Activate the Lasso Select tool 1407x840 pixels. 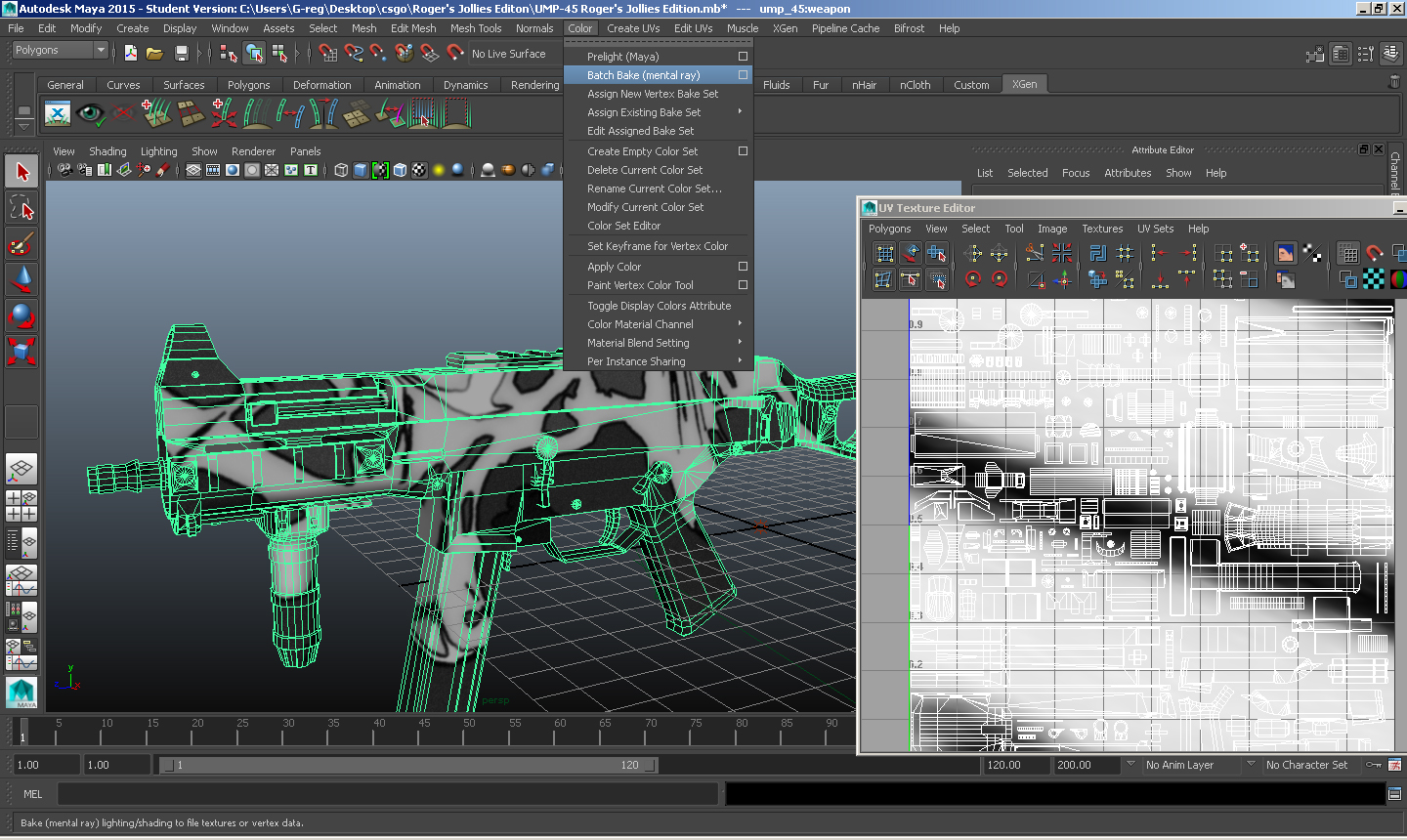point(21,207)
